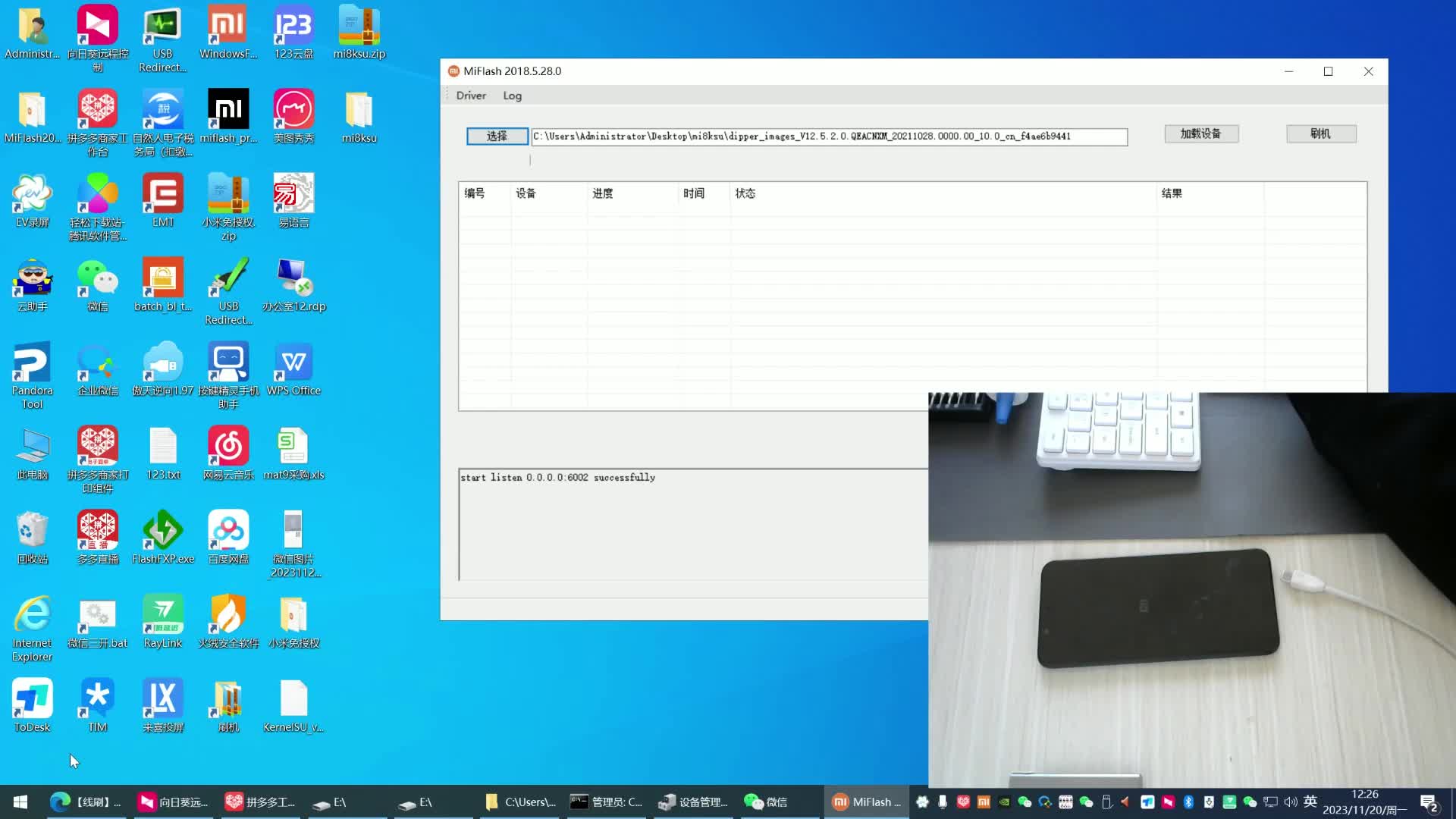Select the 向日葵远程控制 desktop icon
Image resolution: width=1456 pixels, height=819 pixels.
click(x=98, y=39)
